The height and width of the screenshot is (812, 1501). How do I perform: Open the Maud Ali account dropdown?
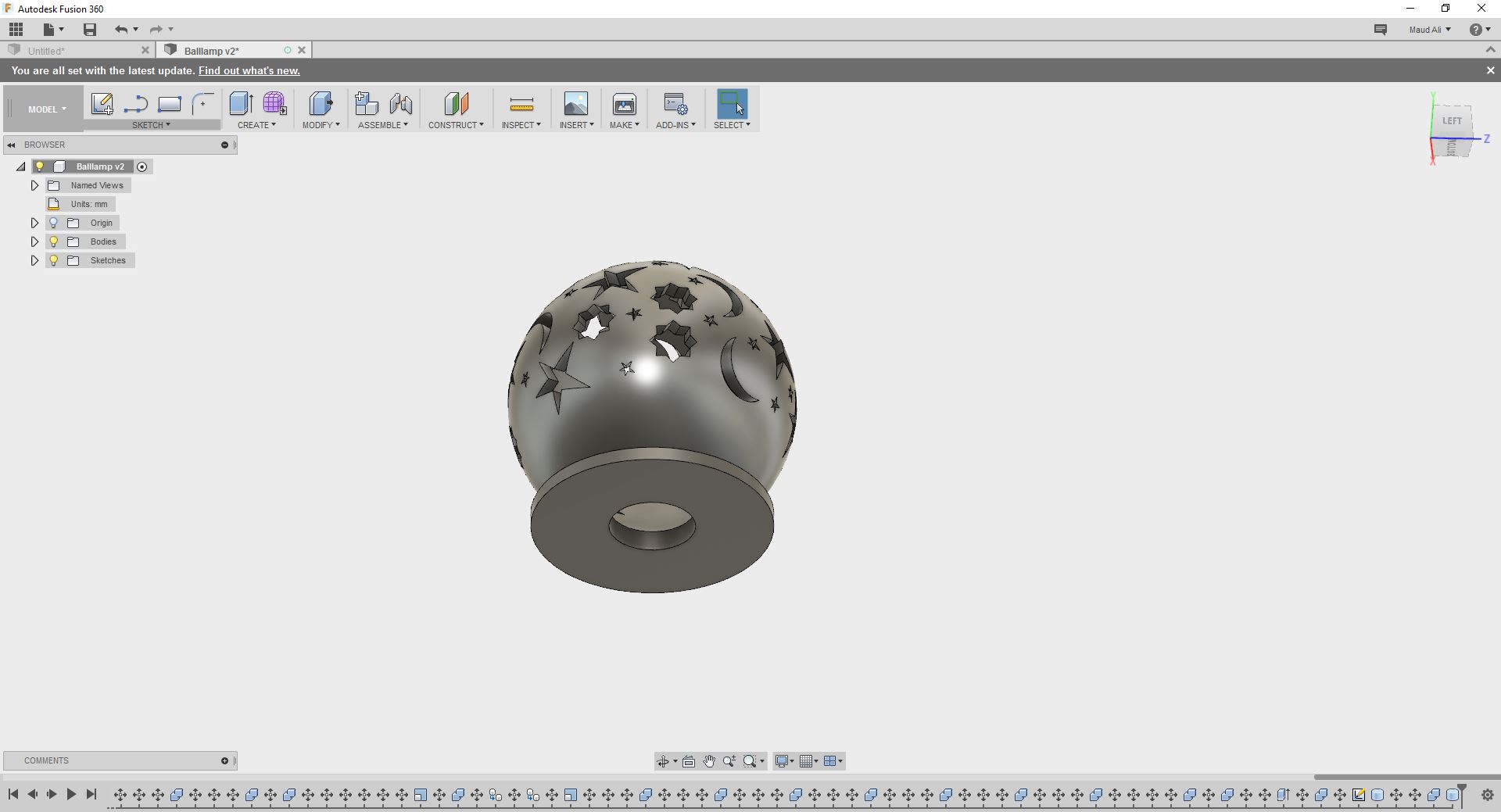[x=1430, y=30]
